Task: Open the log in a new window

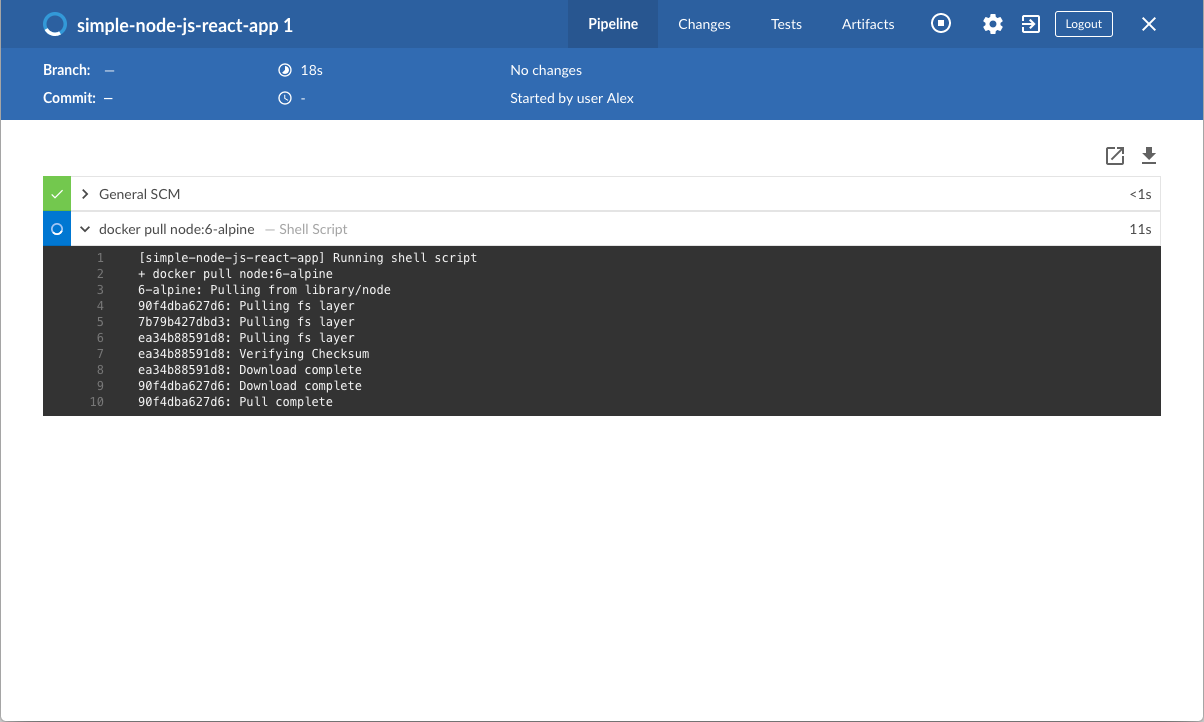Action: (x=1115, y=156)
